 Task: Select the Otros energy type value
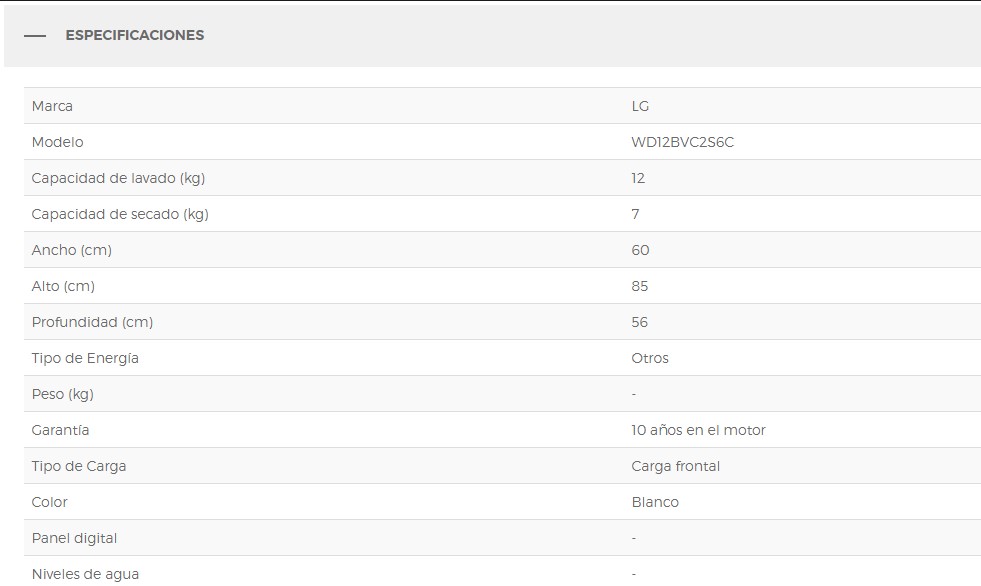click(650, 358)
